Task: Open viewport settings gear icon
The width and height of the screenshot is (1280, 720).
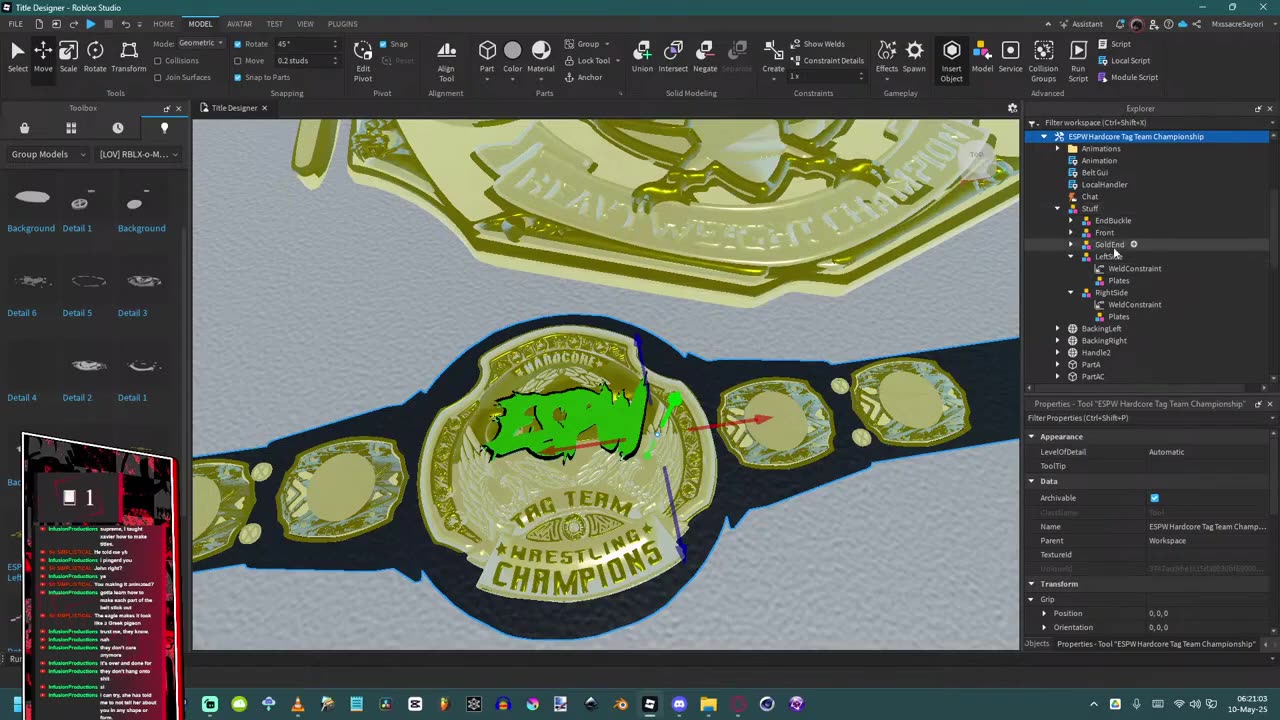Action: point(1012,108)
